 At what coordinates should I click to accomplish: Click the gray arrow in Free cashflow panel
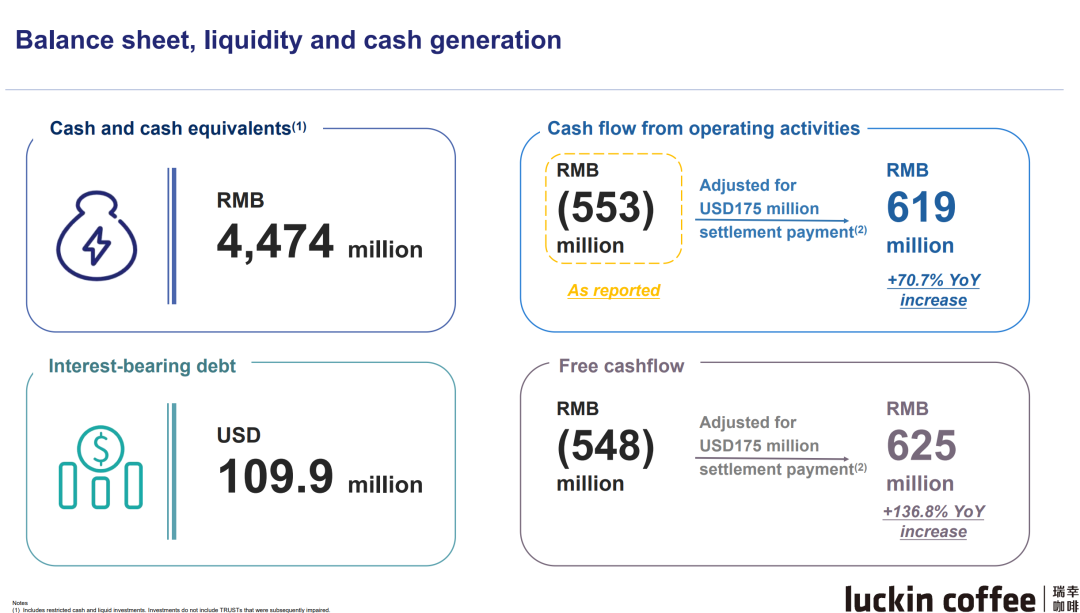click(772, 458)
